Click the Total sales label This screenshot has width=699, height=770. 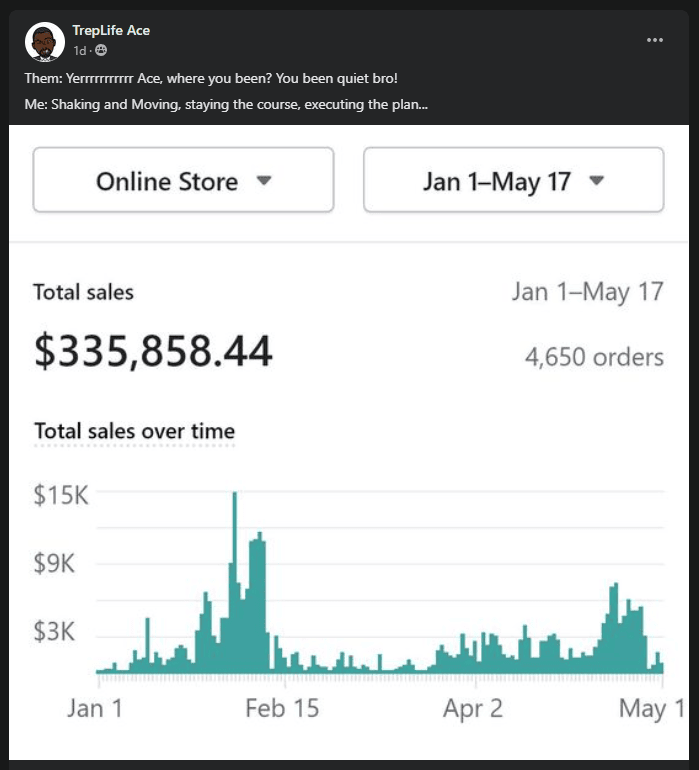[x=83, y=292]
